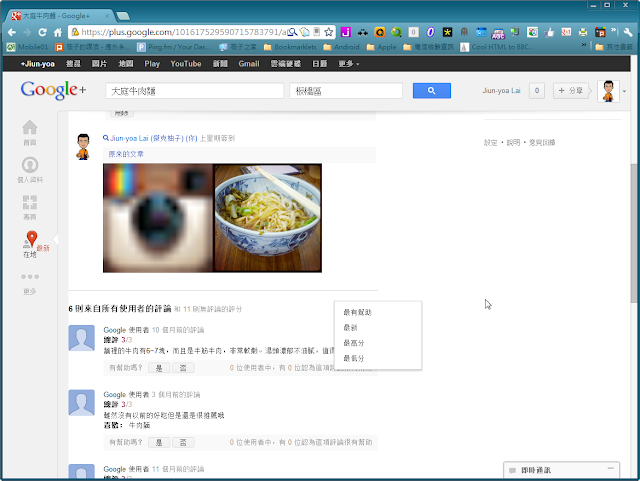Viewport: 640px width, 481px height.
Task: Reload the page with the refresh icon
Action: (x=42, y=32)
